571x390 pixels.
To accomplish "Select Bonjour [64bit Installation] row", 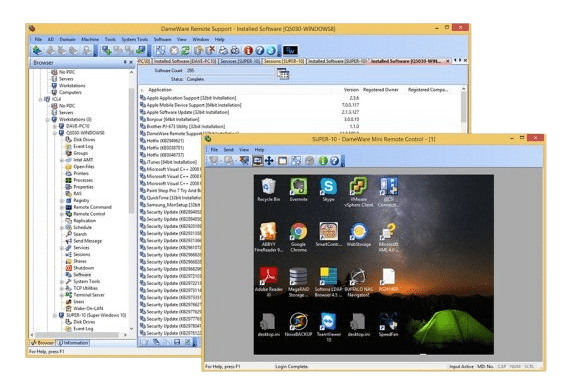I will (170, 119).
